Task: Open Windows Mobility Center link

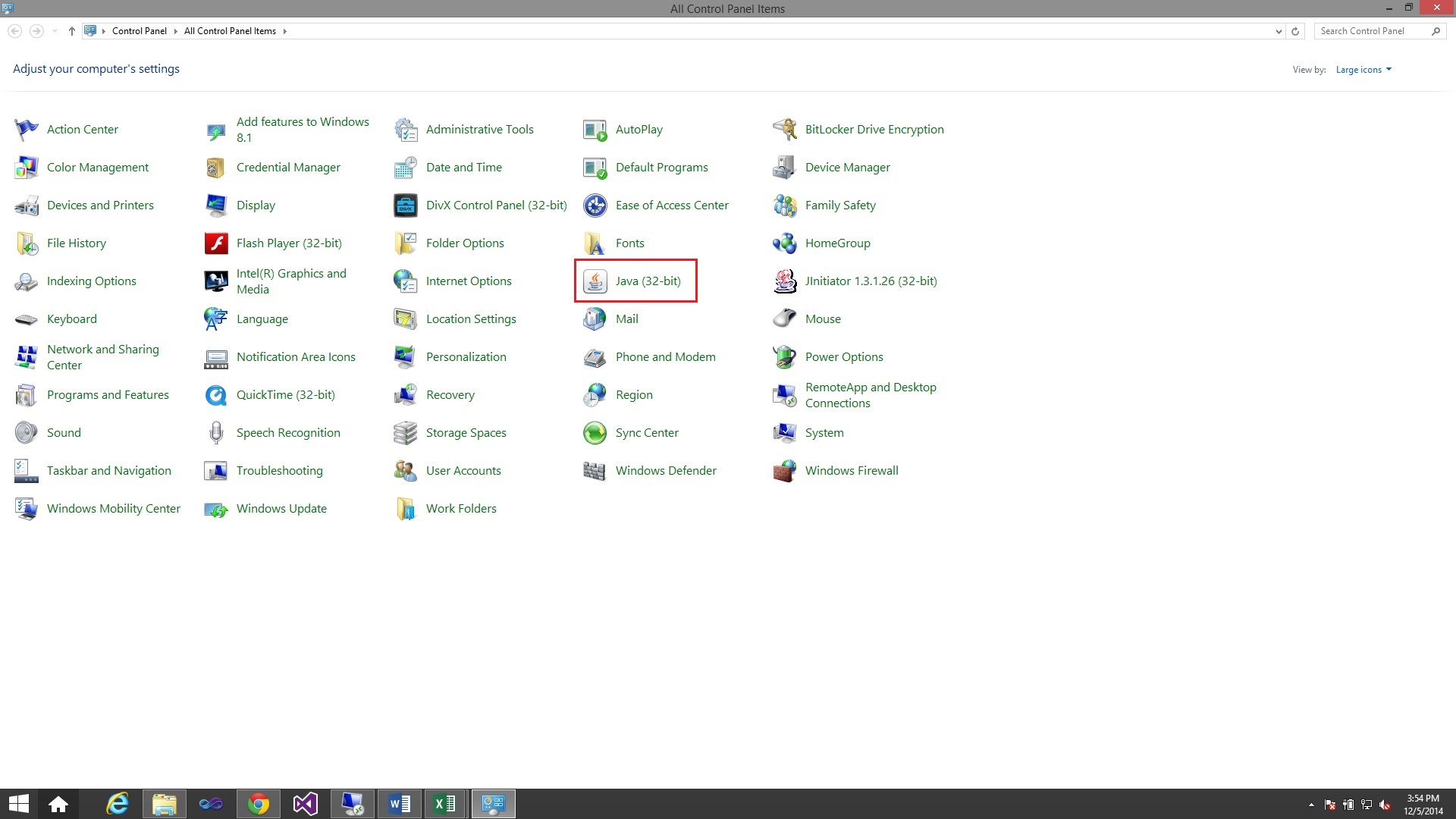Action: [x=114, y=509]
